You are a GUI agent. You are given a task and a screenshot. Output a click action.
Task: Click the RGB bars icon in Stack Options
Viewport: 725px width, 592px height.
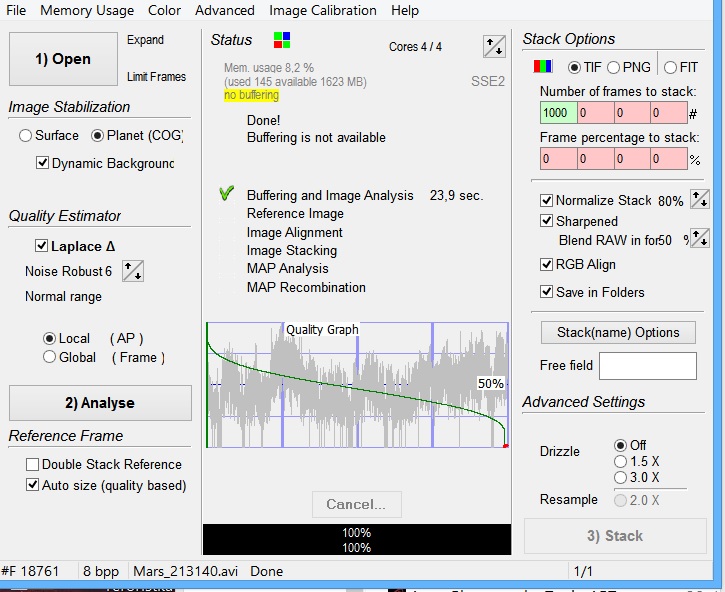pos(544,68)
